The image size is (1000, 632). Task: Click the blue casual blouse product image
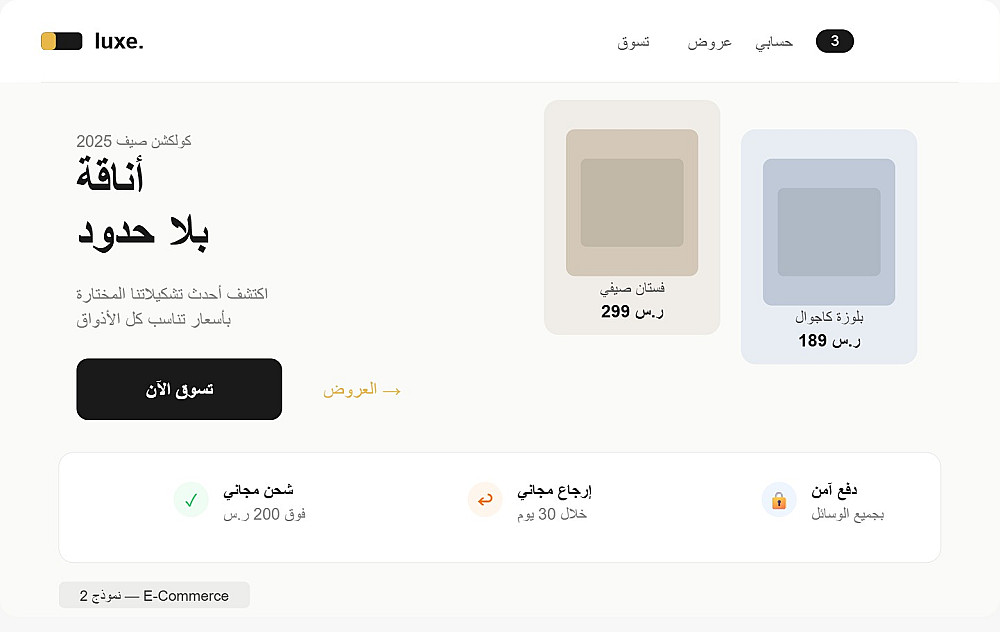tap(829, 231)
